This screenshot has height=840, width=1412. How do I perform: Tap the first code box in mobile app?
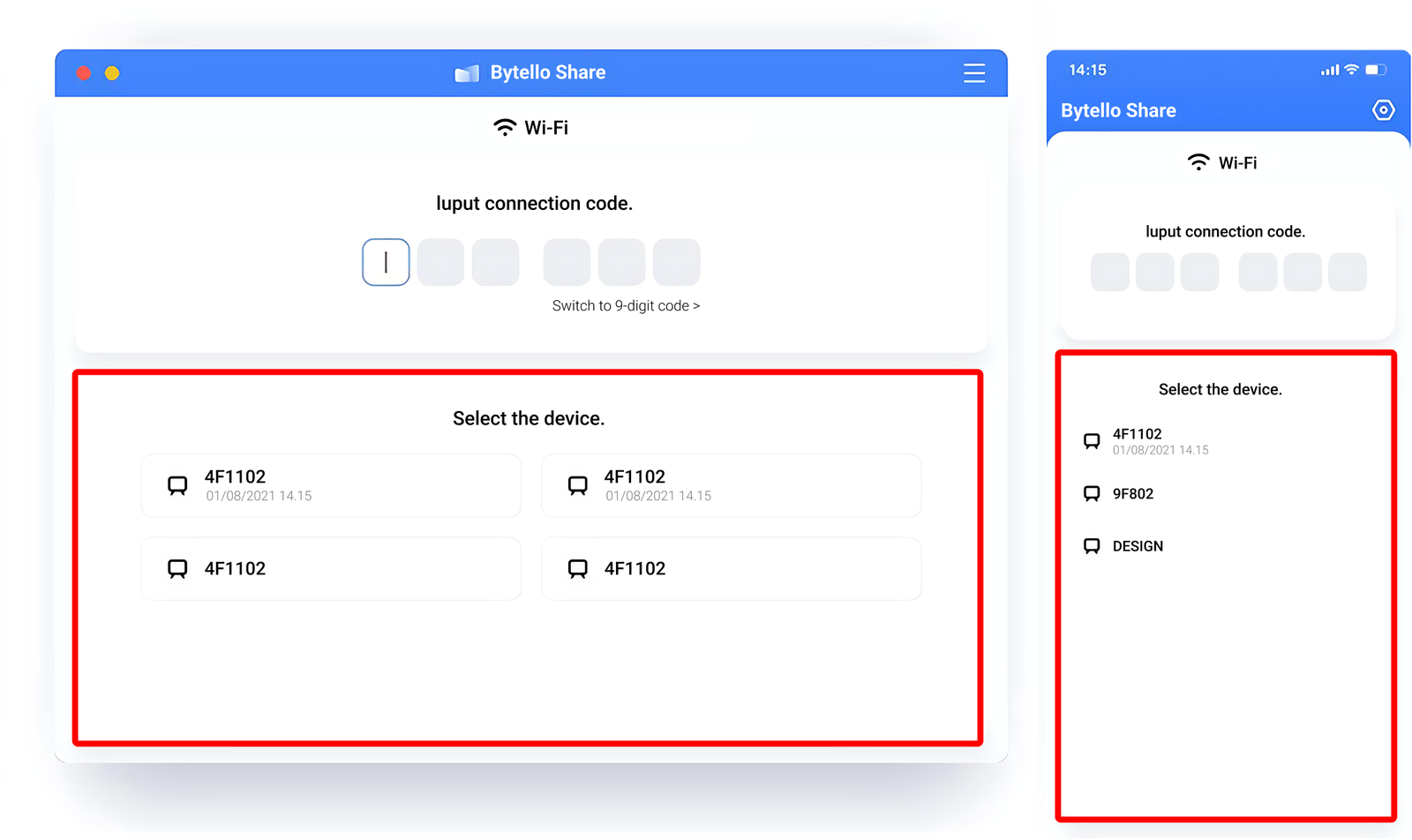pos(1109,272)
